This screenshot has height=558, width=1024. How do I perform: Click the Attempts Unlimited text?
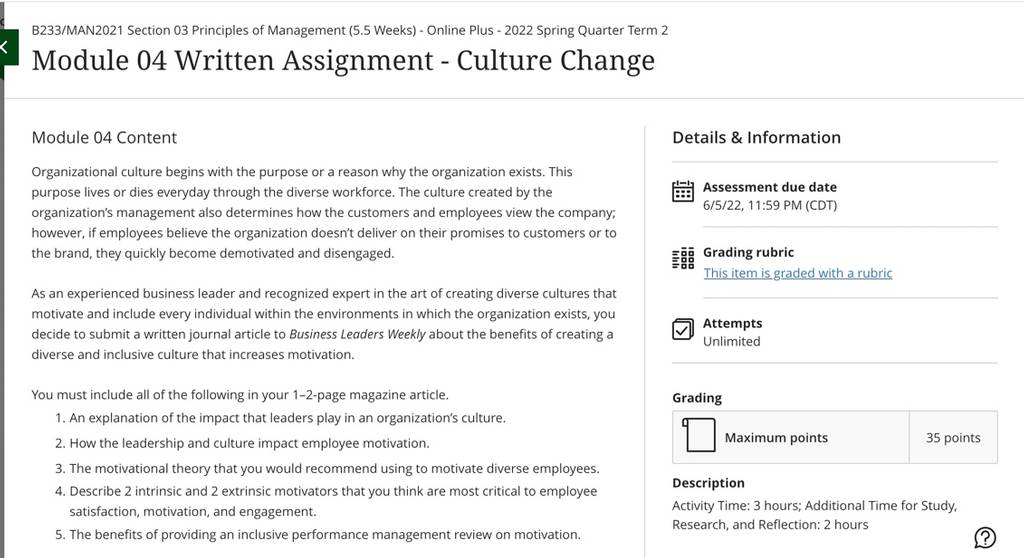(x=731, y=341)
